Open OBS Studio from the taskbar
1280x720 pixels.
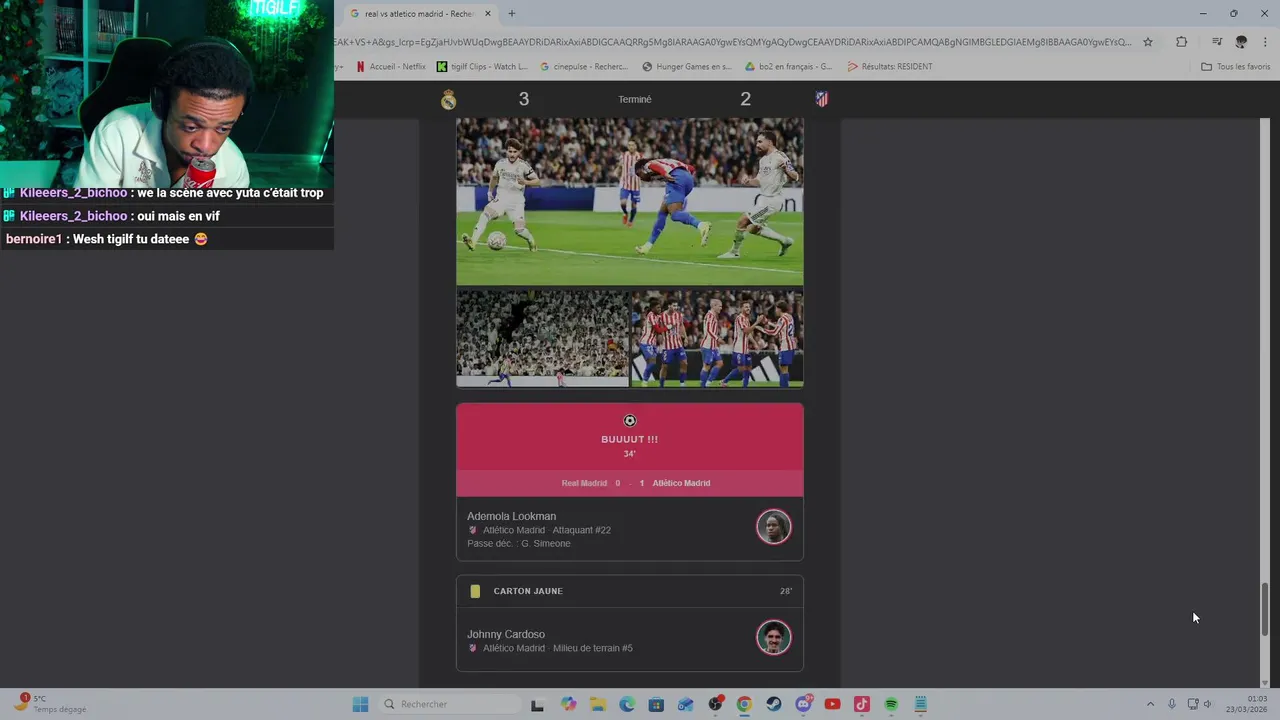point(715,704)
